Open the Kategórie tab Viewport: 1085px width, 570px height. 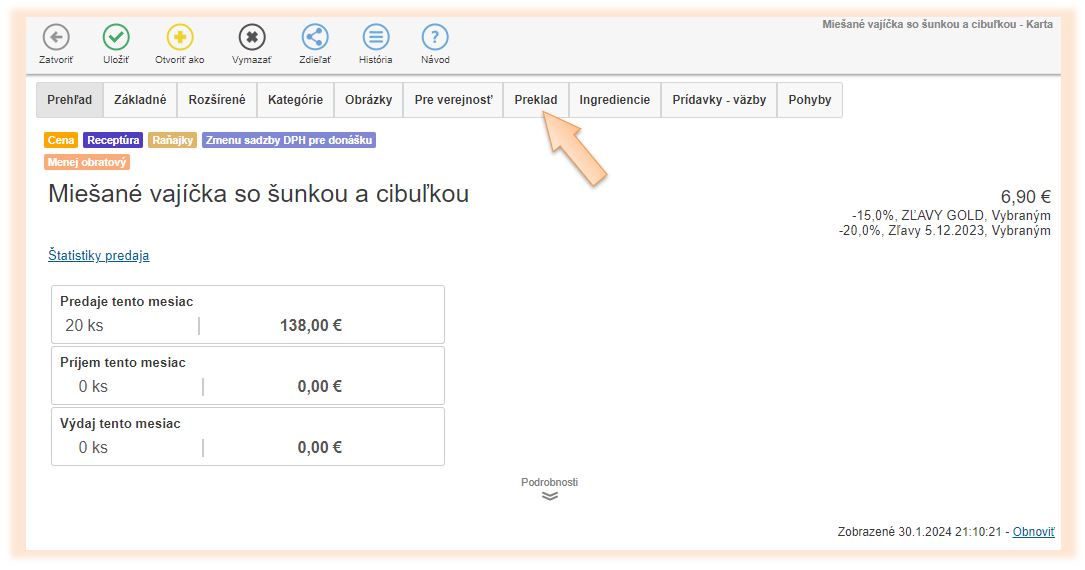295,100
